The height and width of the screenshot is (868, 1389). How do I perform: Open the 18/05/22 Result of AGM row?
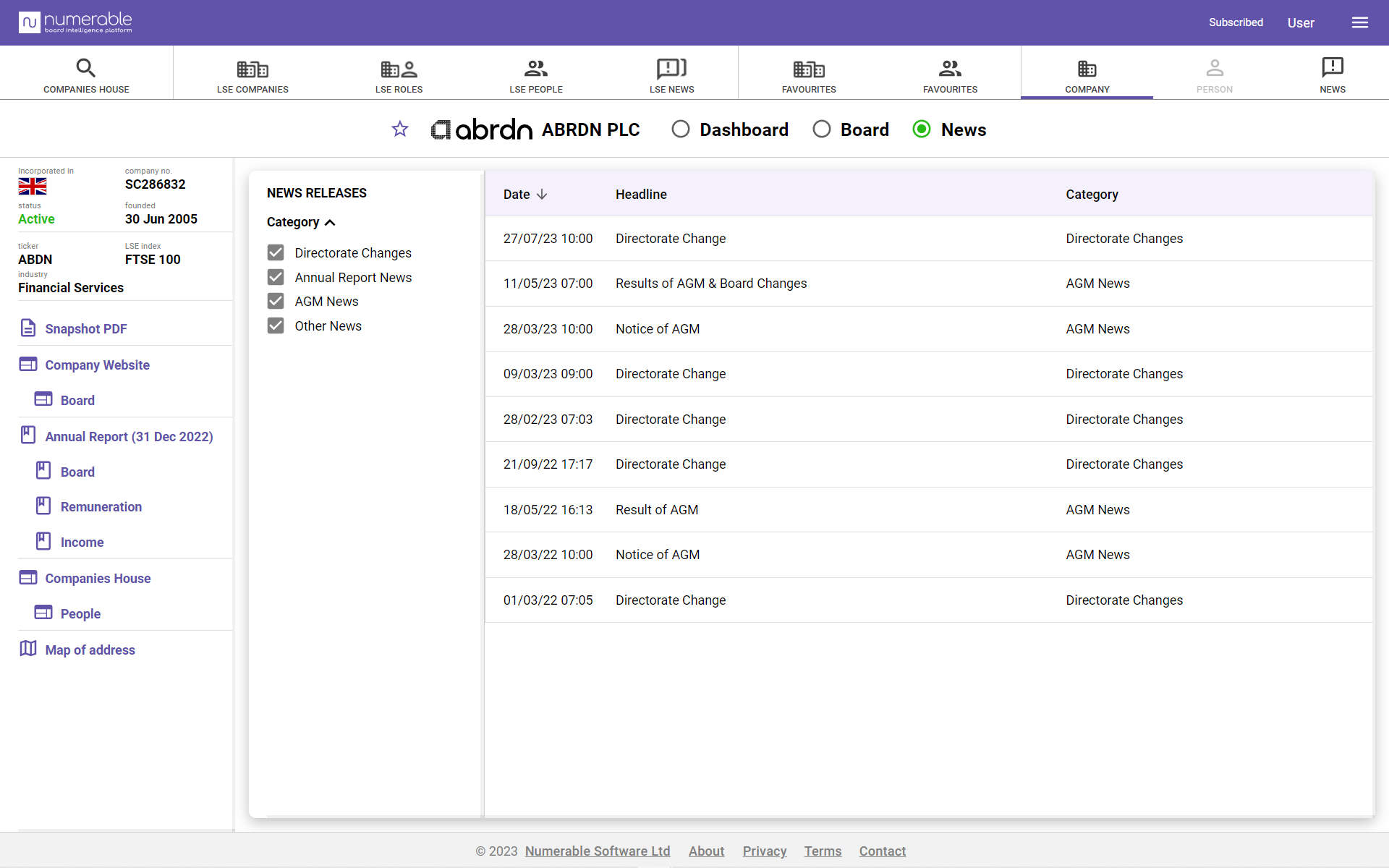pyautogui.click(x=929, y=510)
